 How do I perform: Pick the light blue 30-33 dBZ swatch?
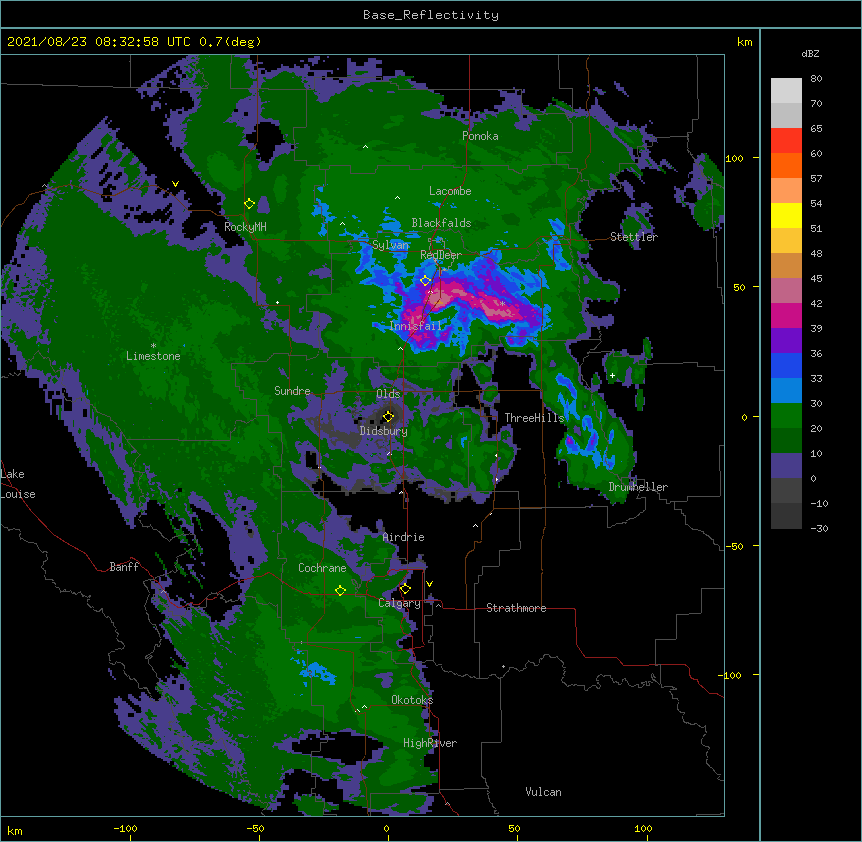coord(786,390)
